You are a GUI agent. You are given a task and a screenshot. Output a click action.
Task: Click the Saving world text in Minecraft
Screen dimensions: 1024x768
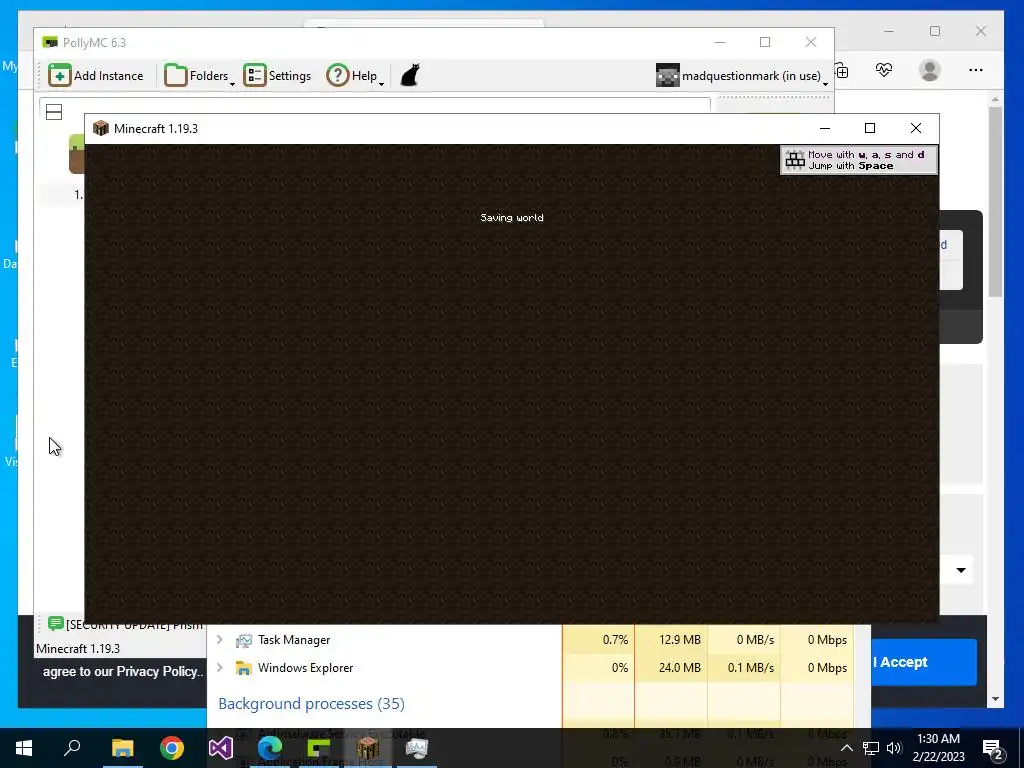pyautogui.click(x=512, y=217)
